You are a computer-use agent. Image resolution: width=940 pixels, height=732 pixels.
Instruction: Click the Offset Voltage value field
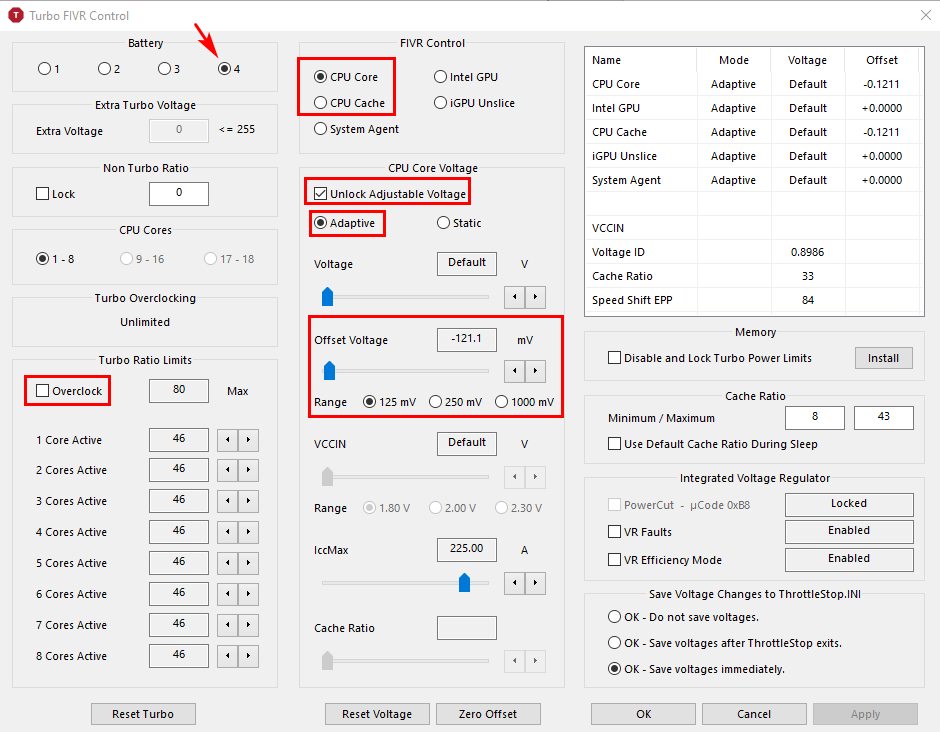466,340
